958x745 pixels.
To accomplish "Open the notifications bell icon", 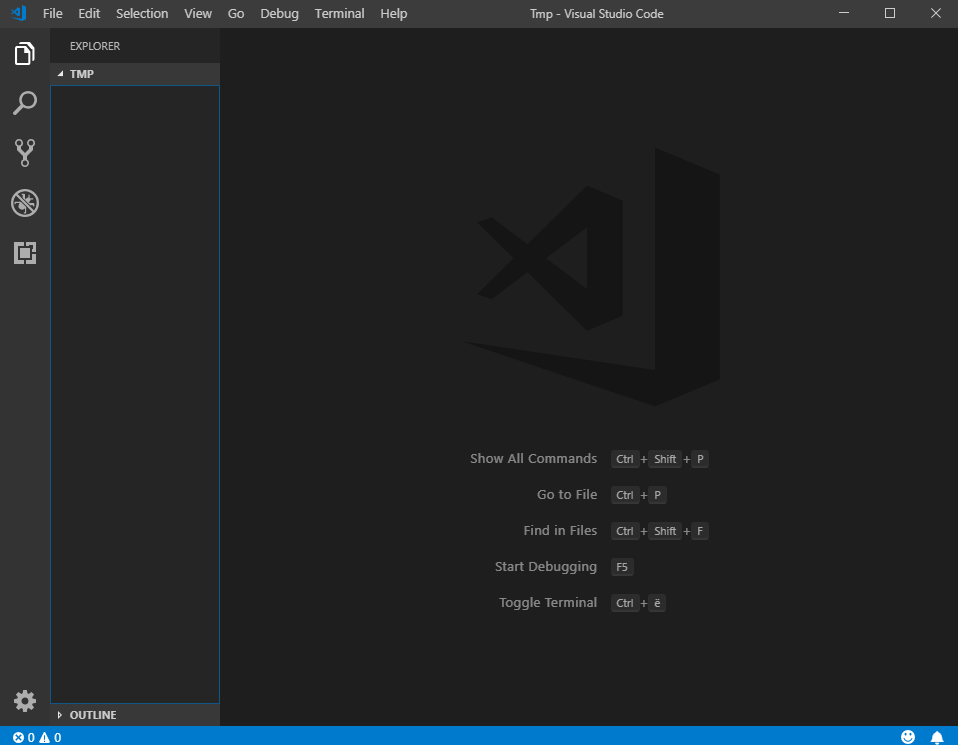I will [x=937, y=737].
